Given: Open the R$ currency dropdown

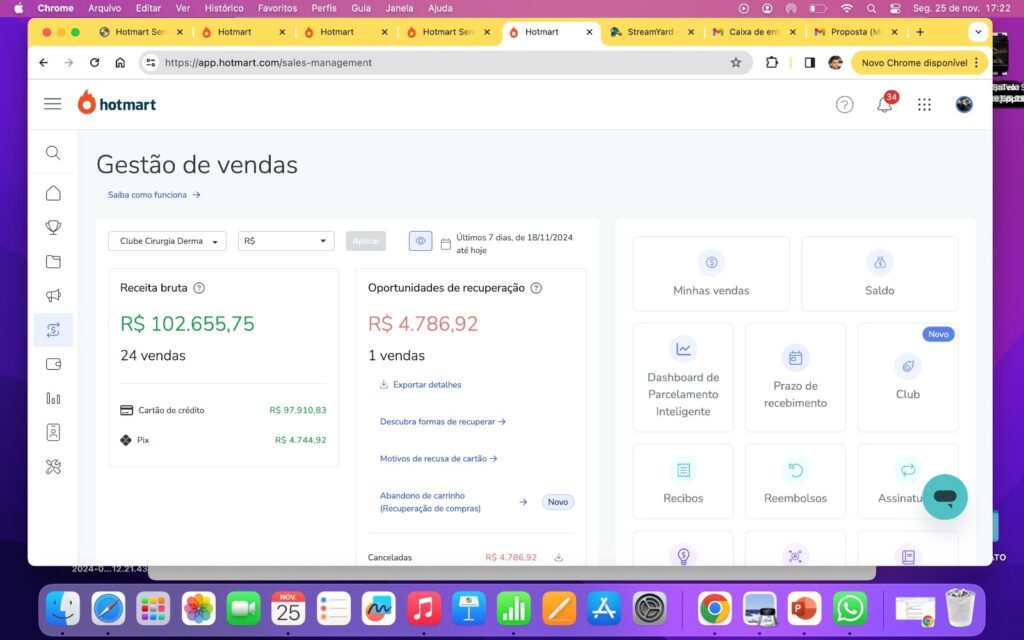Looking at the screenshot, I should [x=285, y=241].
